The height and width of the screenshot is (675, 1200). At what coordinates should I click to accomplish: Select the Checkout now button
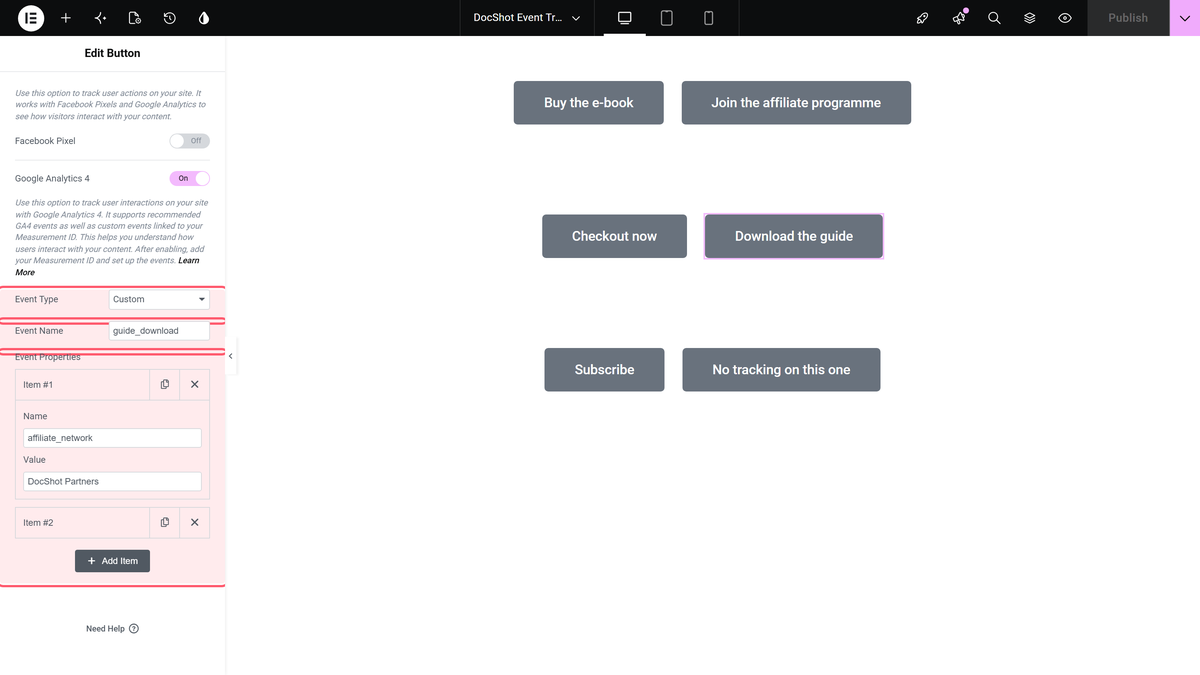point(614,236)
